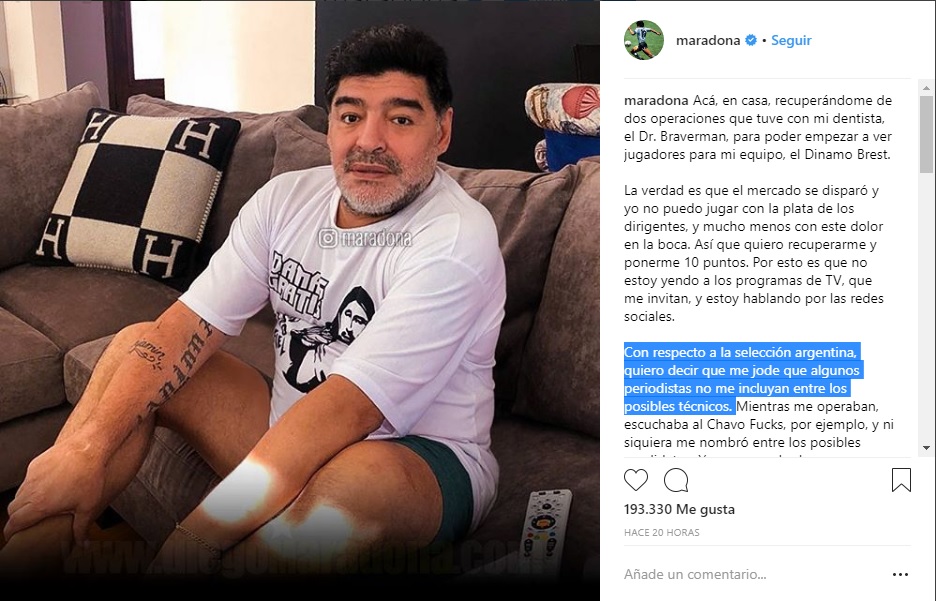The height and width of the screenshot is (601, 936).
Task: View likes list '193.330 Me gusta'
Action: click(679, 509)
